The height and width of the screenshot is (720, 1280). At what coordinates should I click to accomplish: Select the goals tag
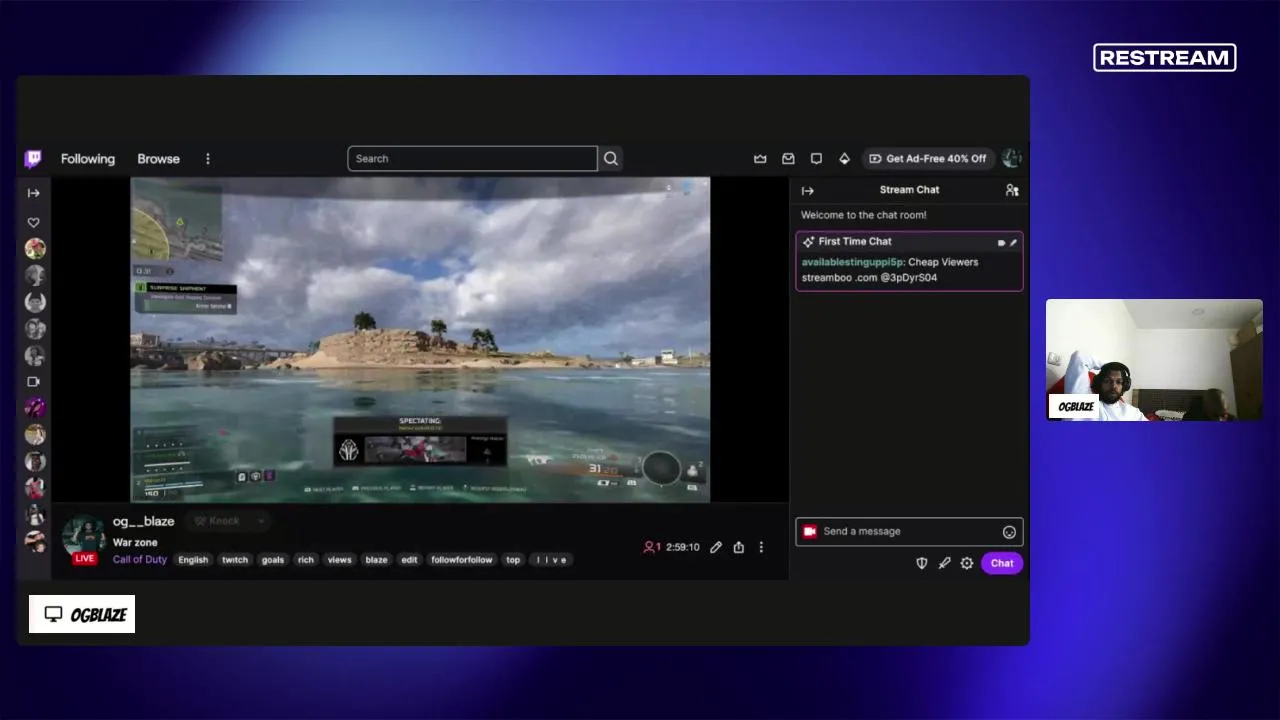point(273,560)
